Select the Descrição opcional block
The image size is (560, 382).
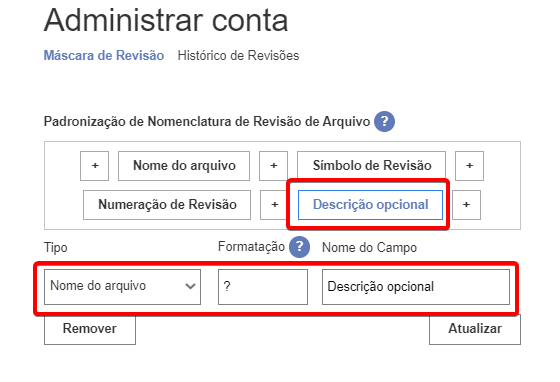click(x=370, y=205)
